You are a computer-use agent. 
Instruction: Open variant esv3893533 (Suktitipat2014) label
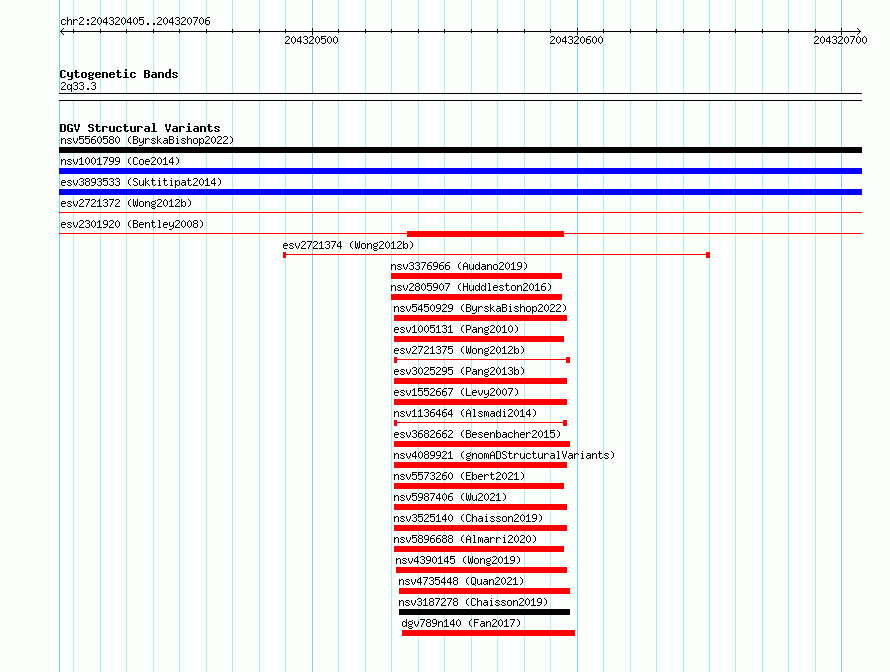point(141,182)
